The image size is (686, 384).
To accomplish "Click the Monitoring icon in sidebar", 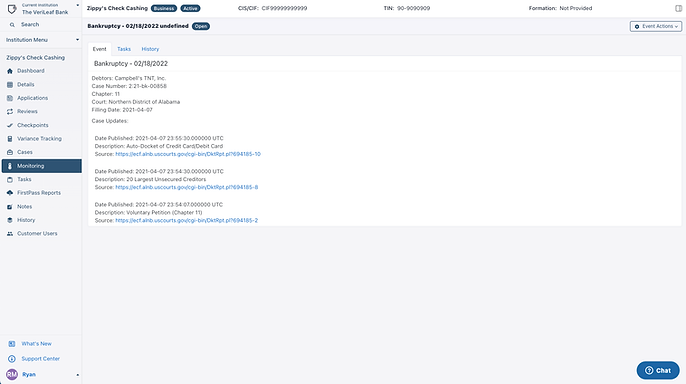I will [10, 166].
